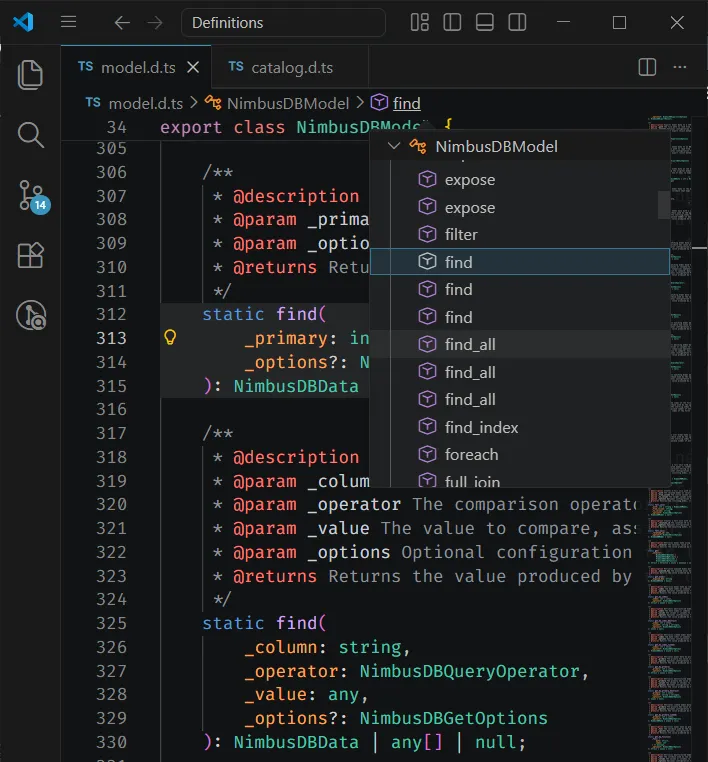The width and height of the screenshot is (708, 762).
Task: Select the third find method entry
Action: pos(520,317)
